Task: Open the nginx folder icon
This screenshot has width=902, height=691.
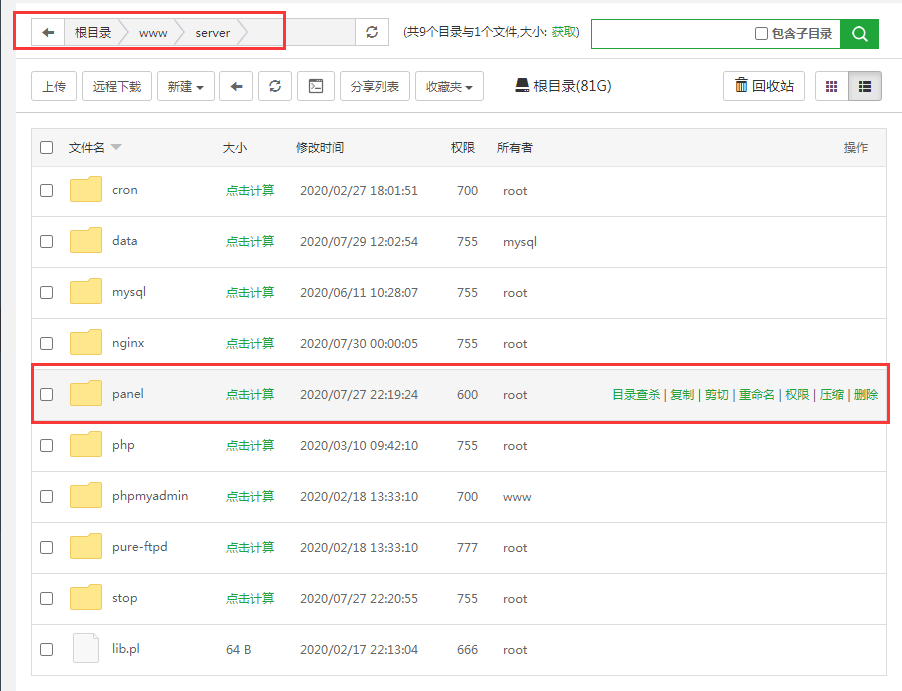Action: [x=86, y=342]
